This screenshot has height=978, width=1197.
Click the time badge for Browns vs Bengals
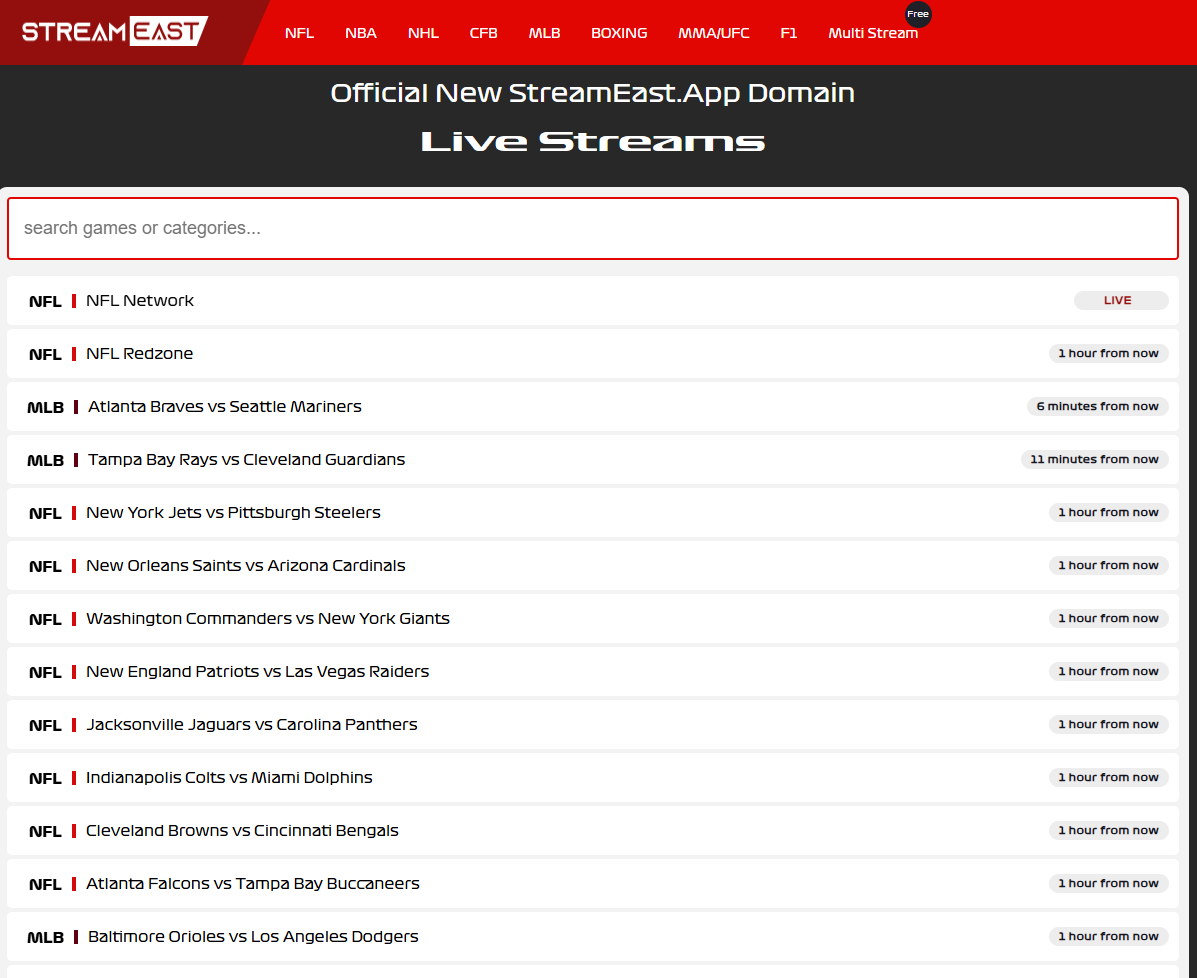1108,830
